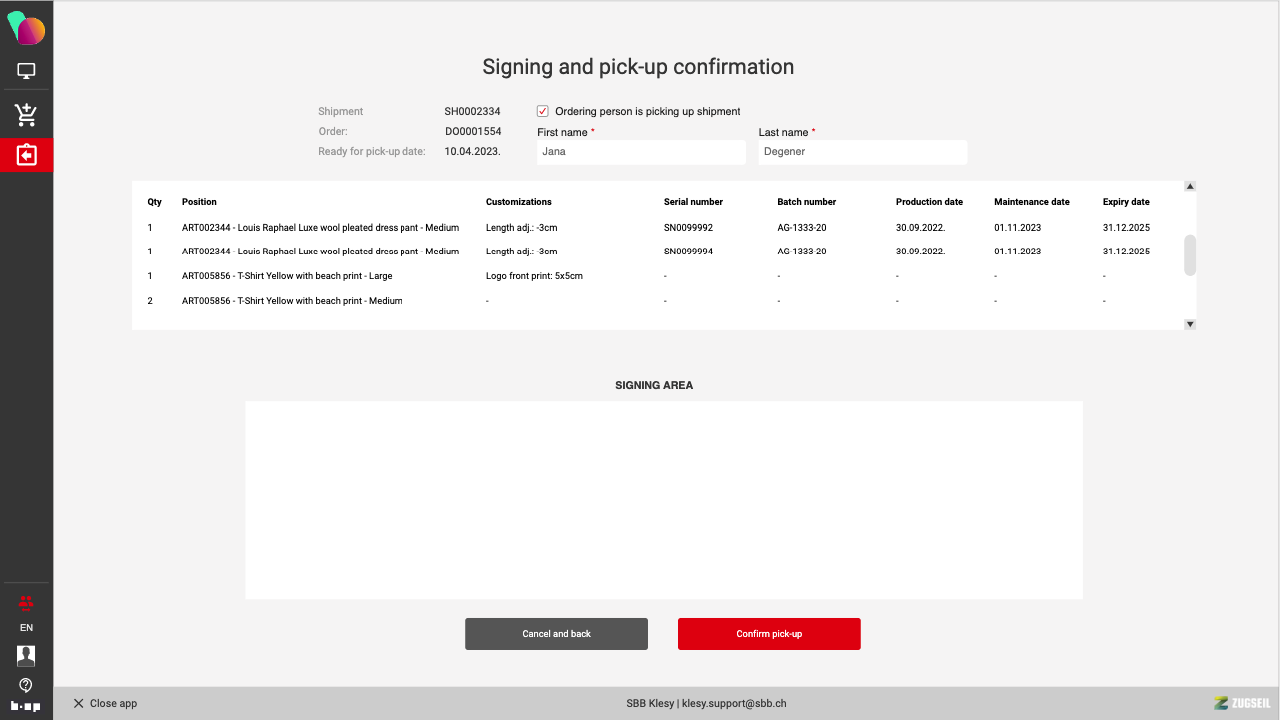Image resolution: width=1280 pixels, height=720 pixels.
Task: Select the red pick-up clipboard icon
Action: [26, 155]
